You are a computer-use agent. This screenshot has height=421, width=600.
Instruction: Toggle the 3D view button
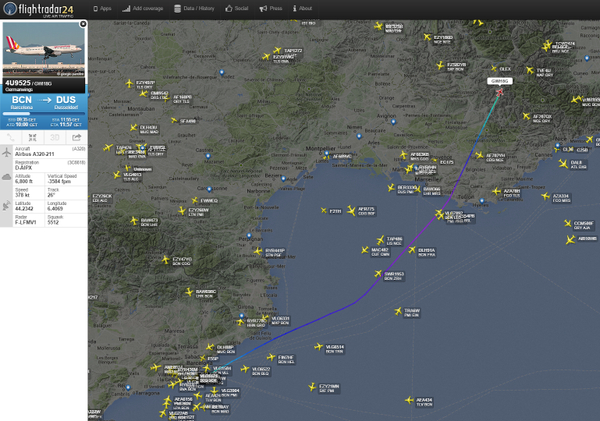(55, 137)
